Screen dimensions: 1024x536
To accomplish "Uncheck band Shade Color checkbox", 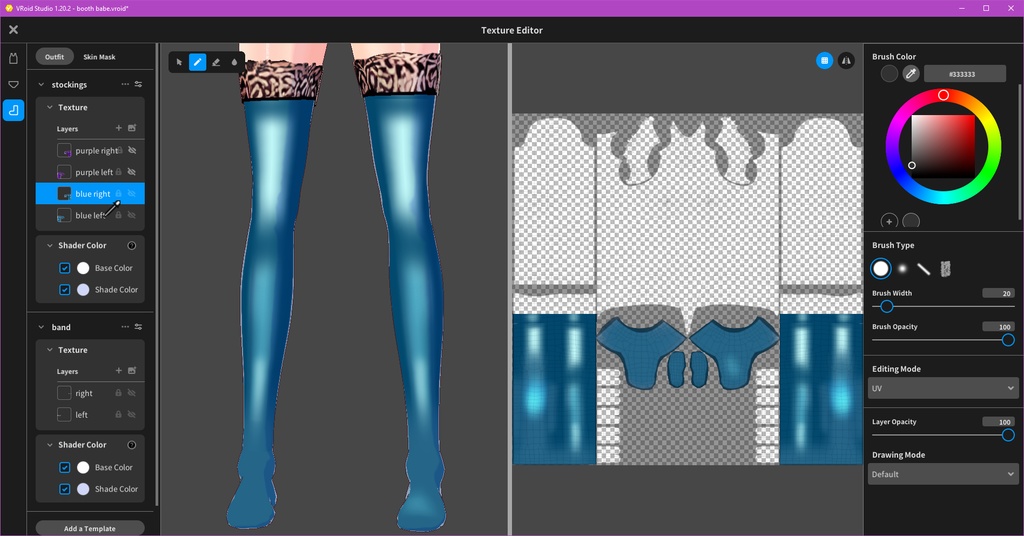I will [x=65, y=488].
